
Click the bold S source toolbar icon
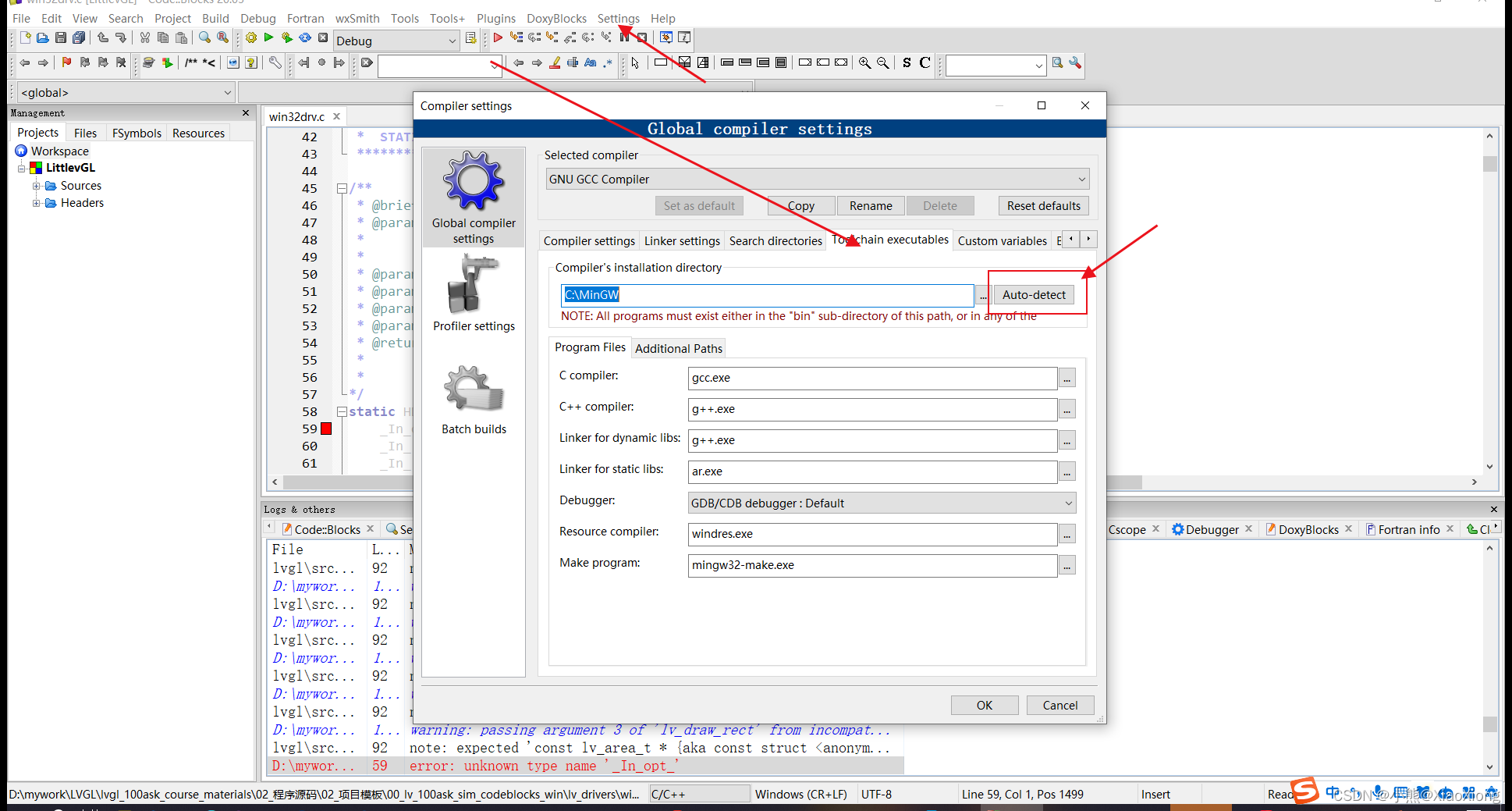[907, 62]
